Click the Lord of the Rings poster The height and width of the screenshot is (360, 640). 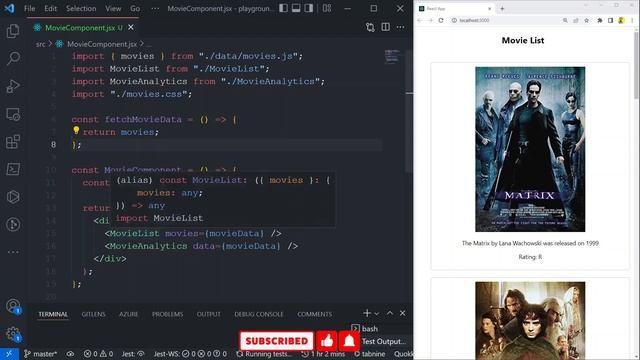(530, 321)
